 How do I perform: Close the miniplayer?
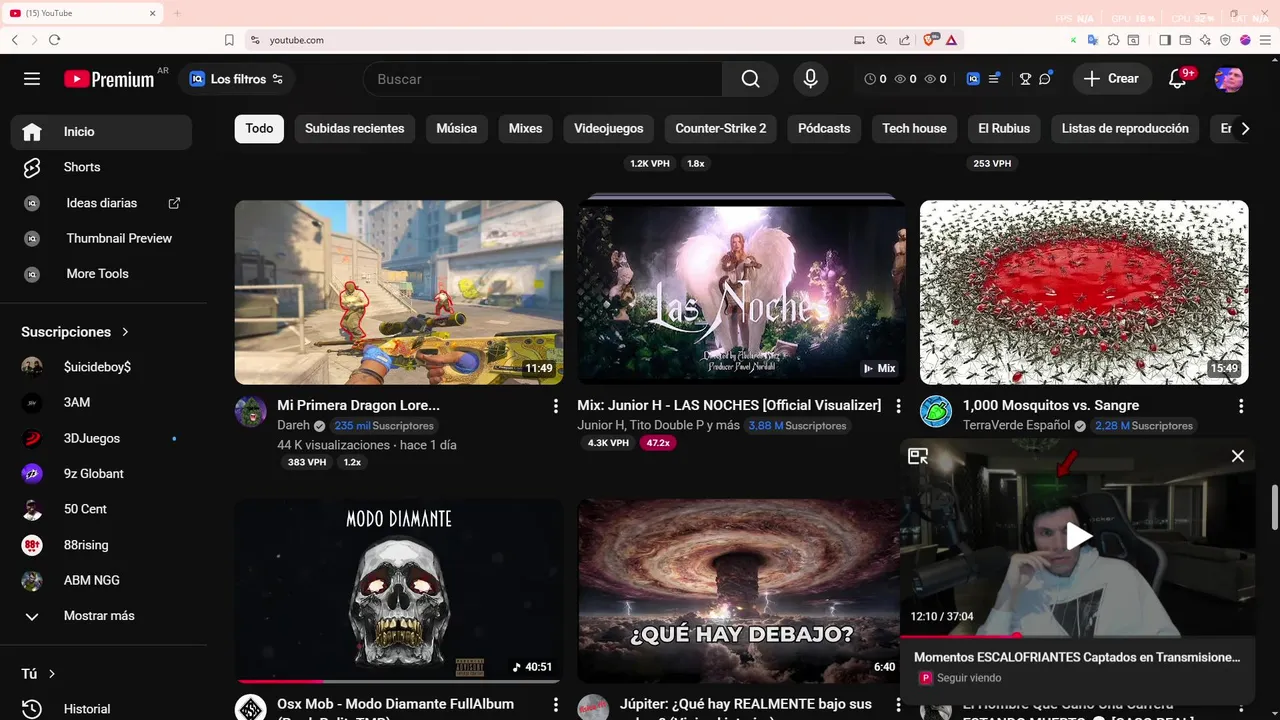point(1238,456)
